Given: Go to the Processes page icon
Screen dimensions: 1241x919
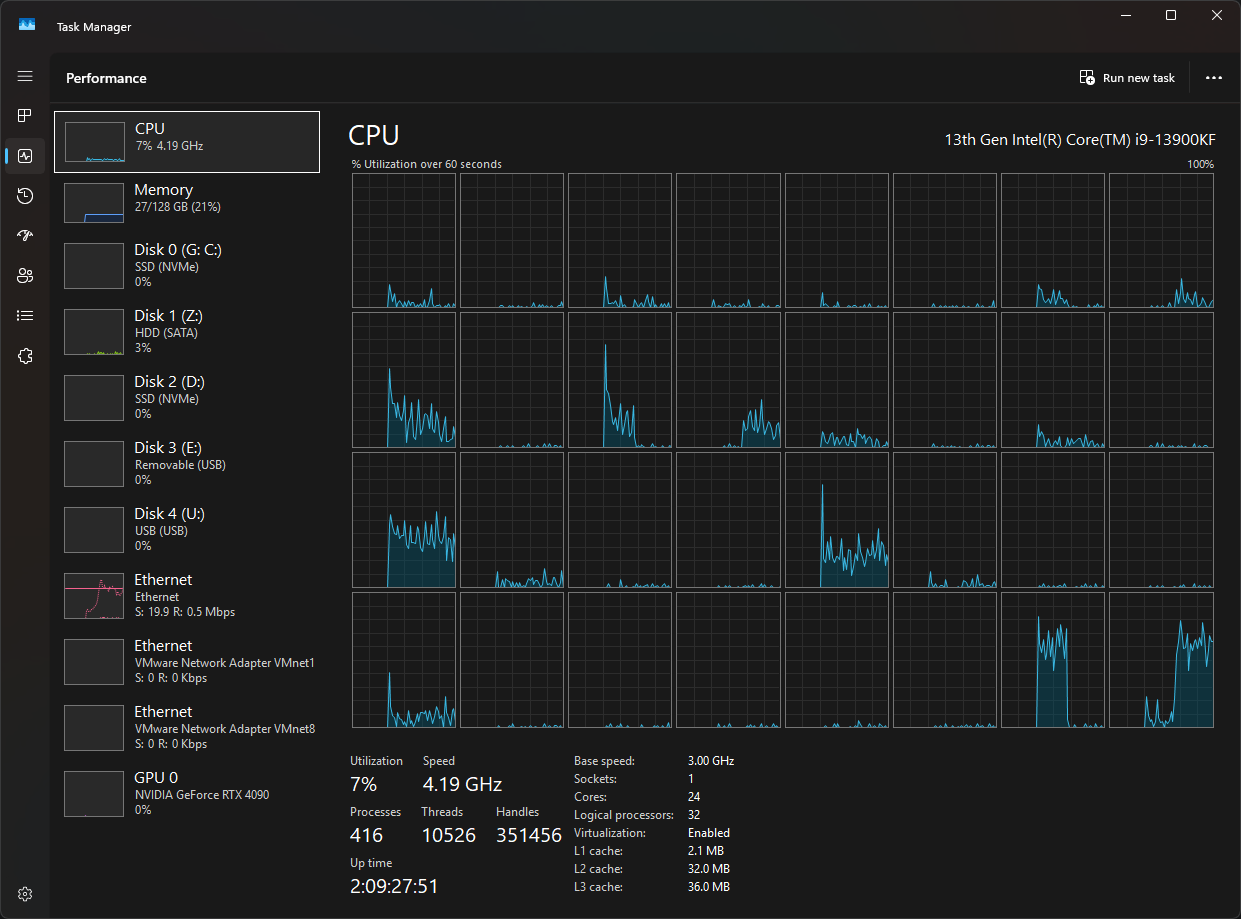Looking at the screenshot, I should pos(25,116).
